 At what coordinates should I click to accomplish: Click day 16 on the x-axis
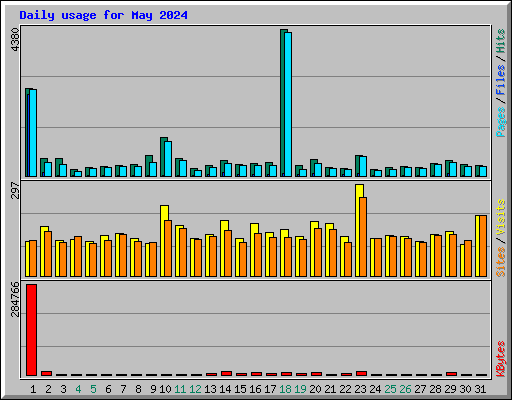click(x=255, y=389)
